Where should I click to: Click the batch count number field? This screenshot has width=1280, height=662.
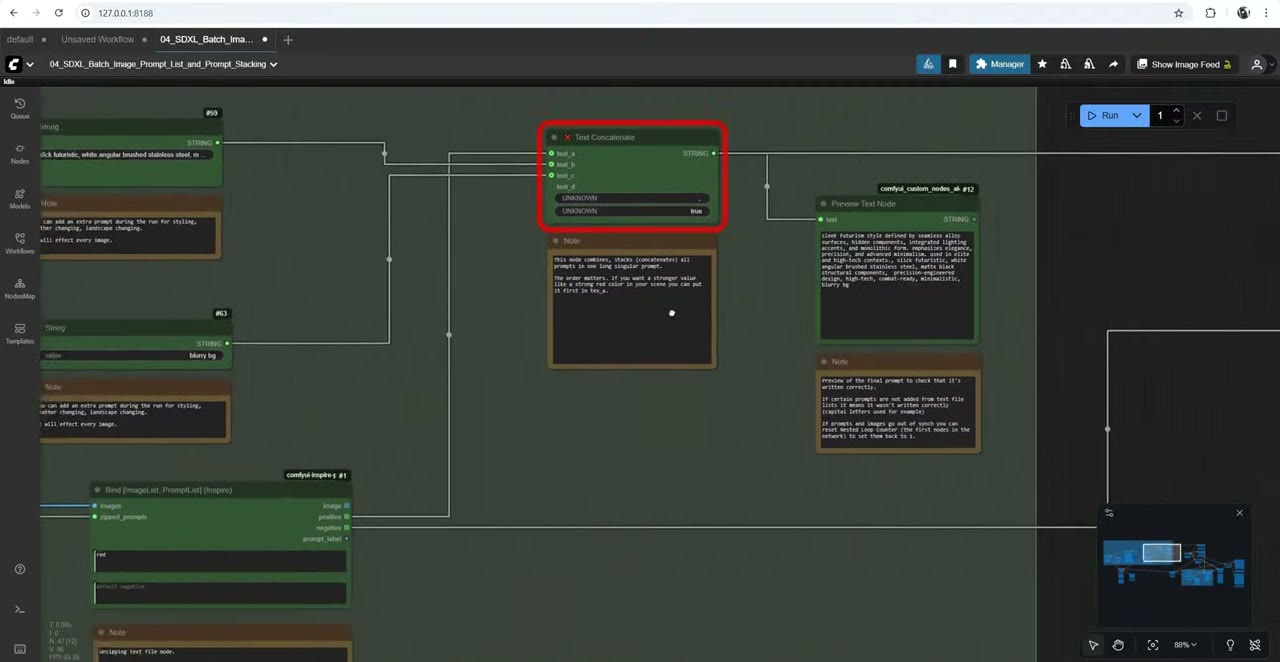coord(1160,116)
